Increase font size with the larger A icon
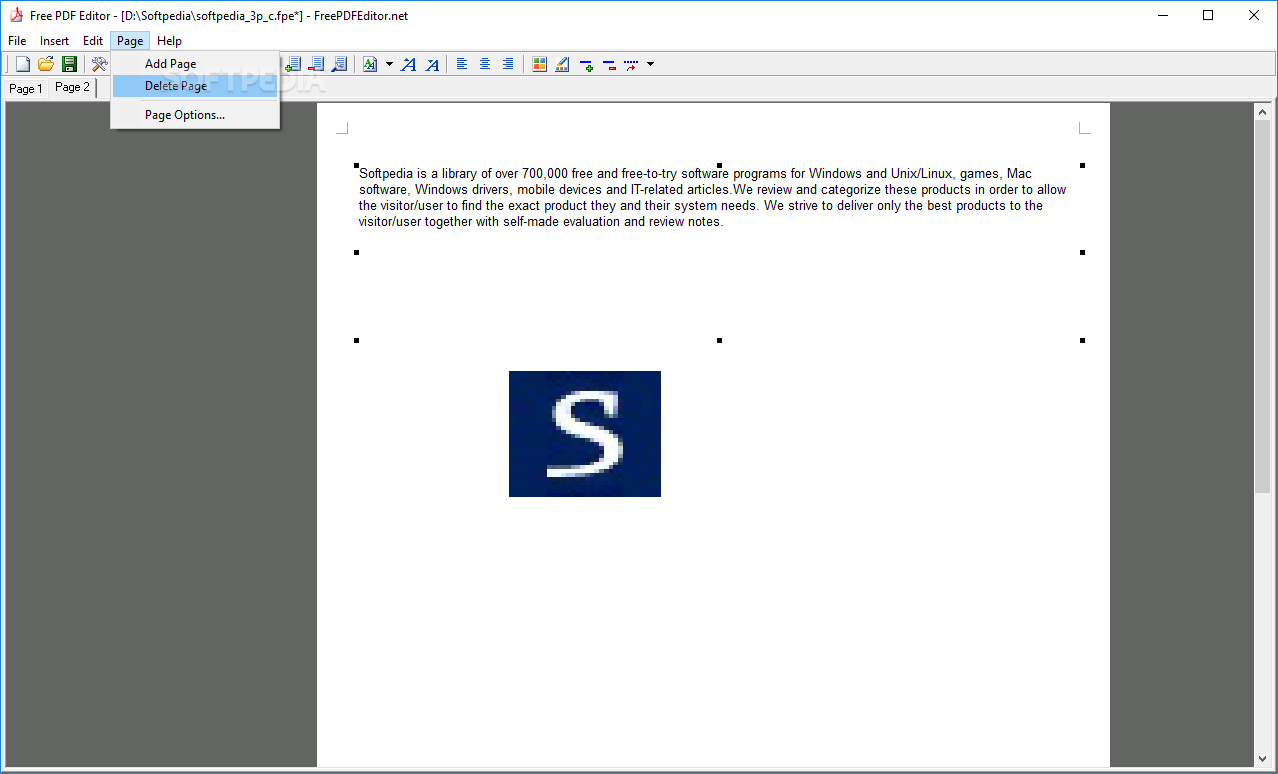The image size is (1278, 774). [x=408, y=64]
